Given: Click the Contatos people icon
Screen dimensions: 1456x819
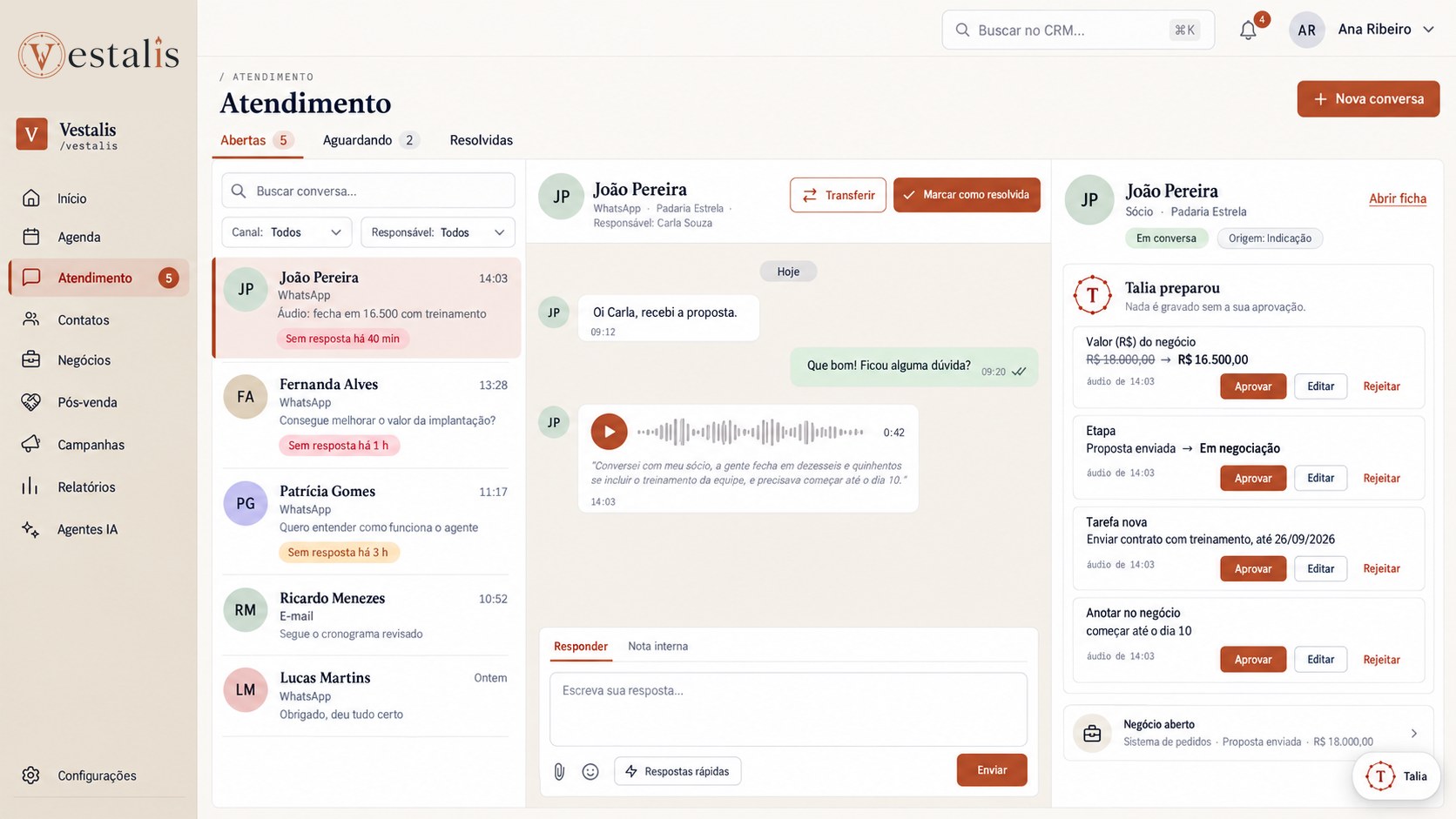Looking at the screenshot, I should pos(31,319).
